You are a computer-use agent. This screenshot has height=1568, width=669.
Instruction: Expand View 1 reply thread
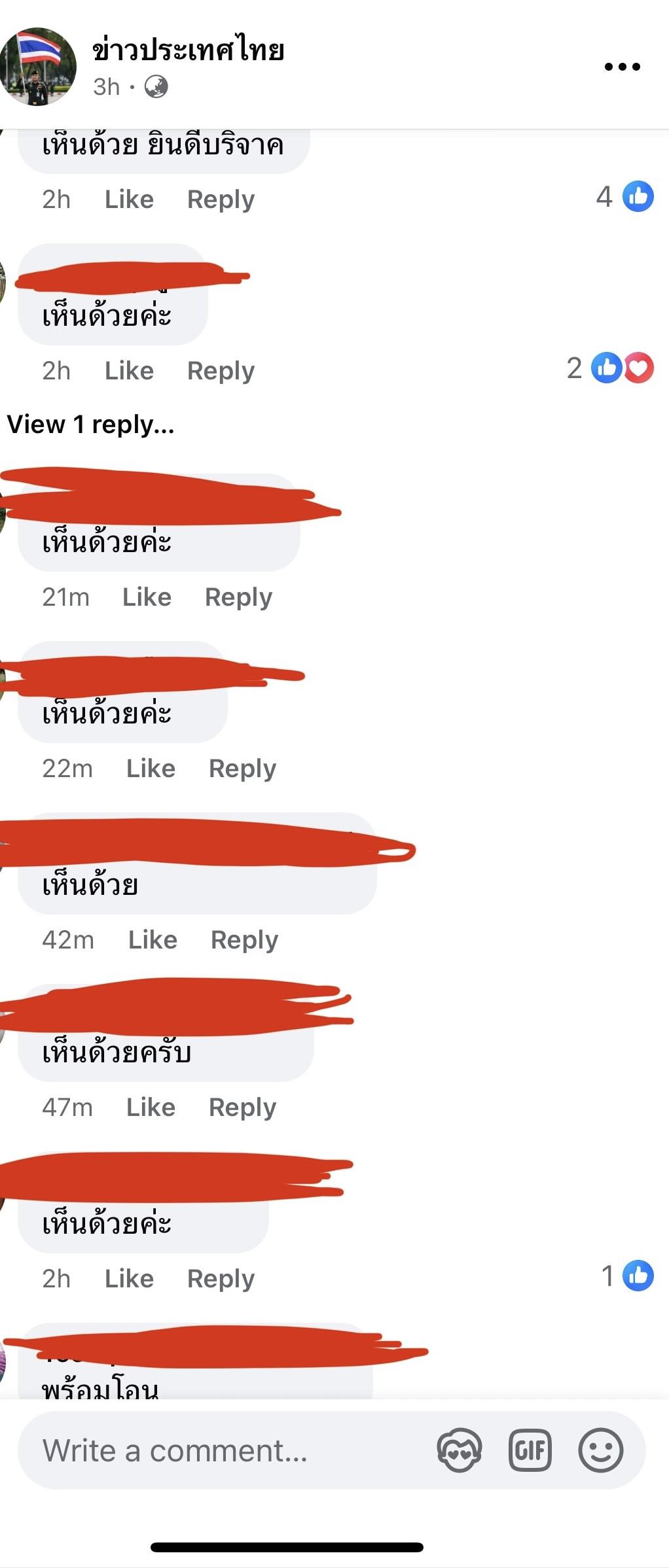90,425
